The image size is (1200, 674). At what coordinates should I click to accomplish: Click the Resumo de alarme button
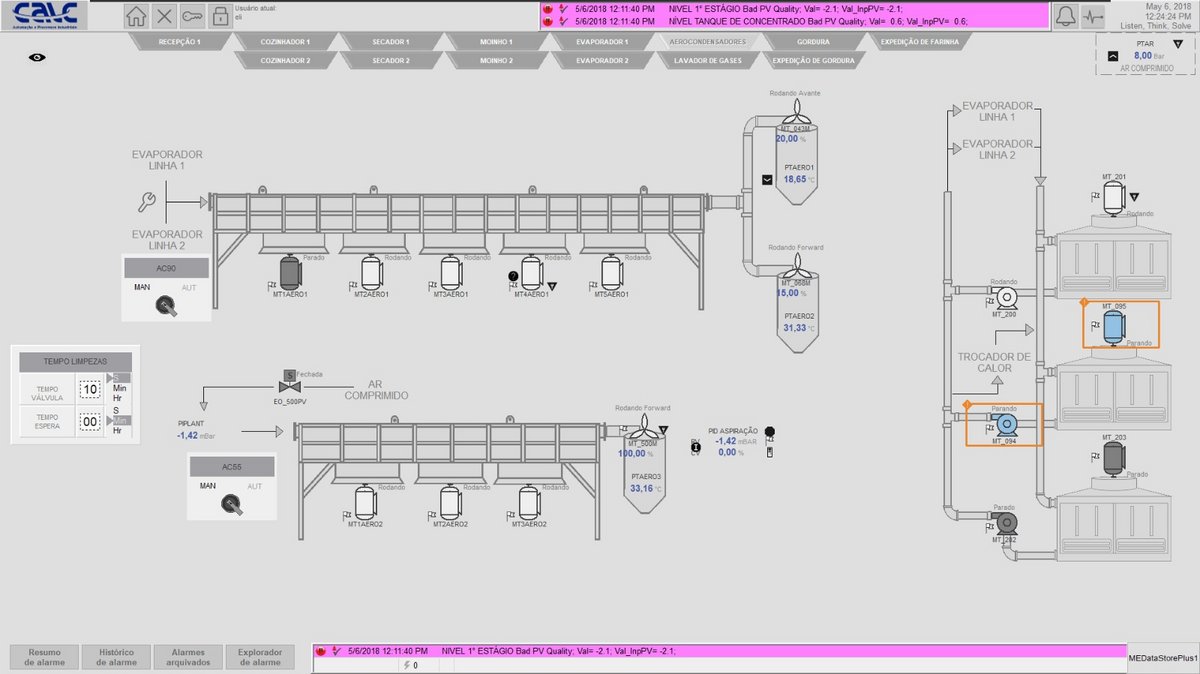coord(44,656)
